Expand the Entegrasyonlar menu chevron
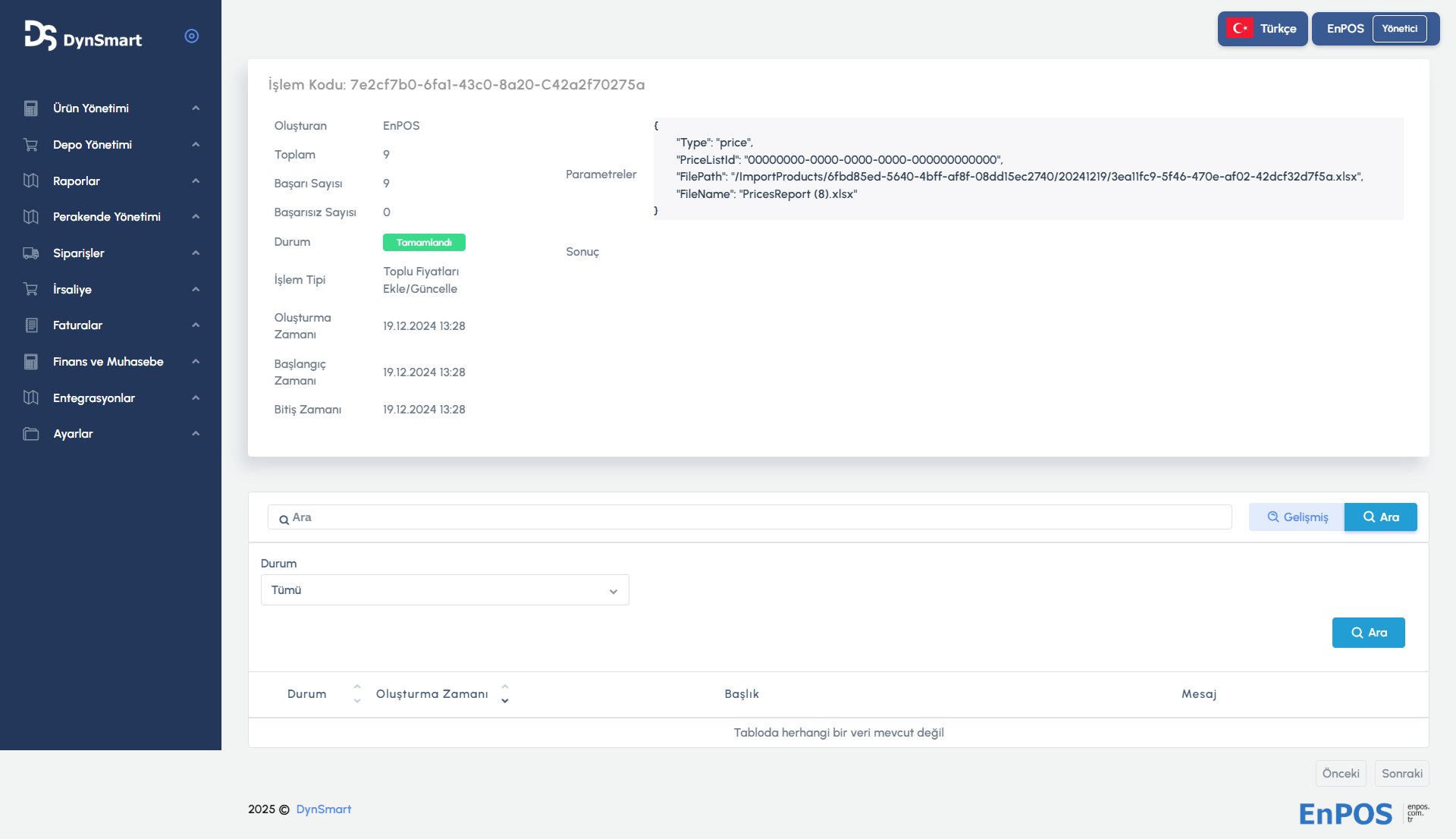Image resolution: width=1456 pixels, height=839 pixels. (196, 398)
